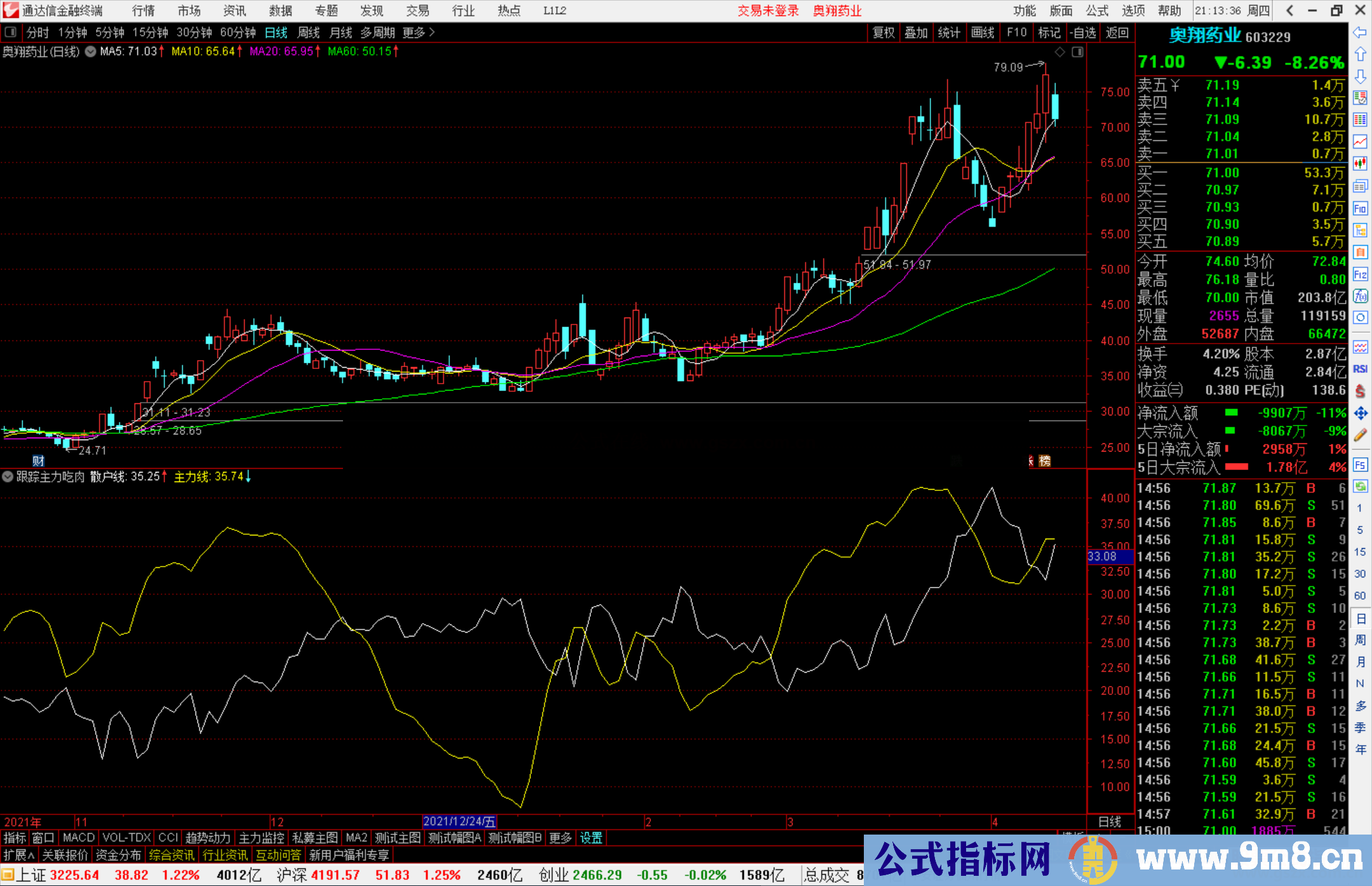1372x886 pixels.
Task: Click the line trend chart sidebar icon
Action: pyautogui.click(x=1360, y=141)
